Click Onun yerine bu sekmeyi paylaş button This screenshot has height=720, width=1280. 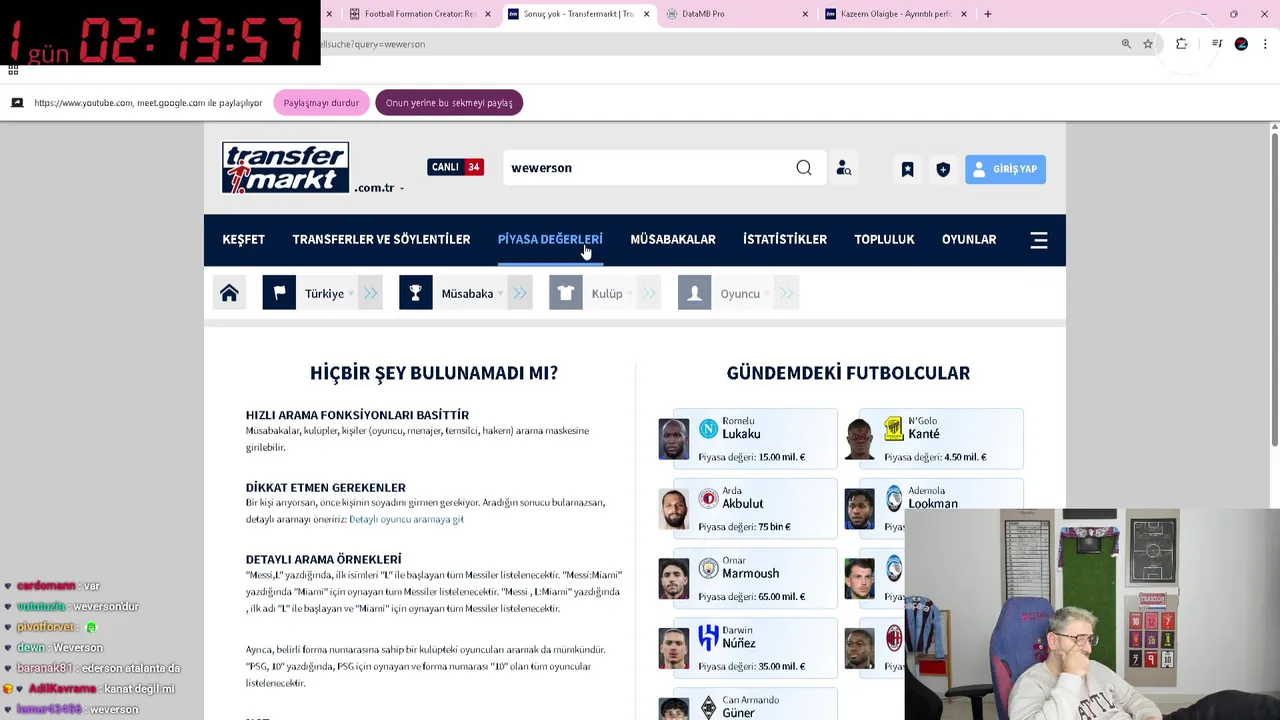click(x=449, y=103)
